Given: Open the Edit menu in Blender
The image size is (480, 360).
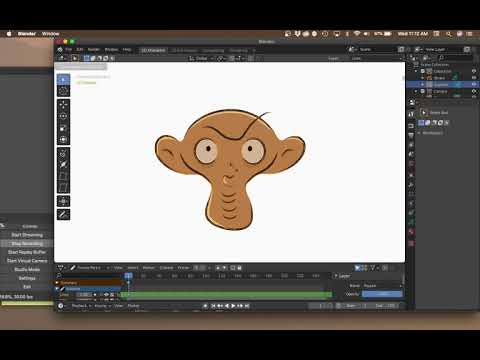Looking at the screenshot, I should 80,50.
